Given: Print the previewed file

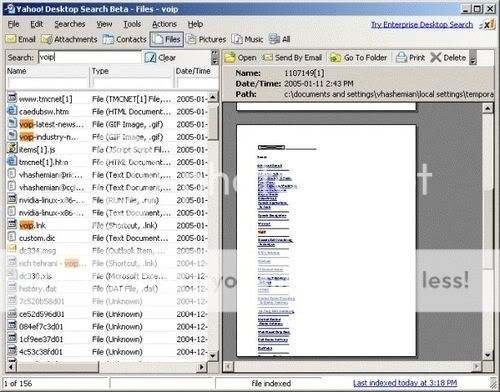Looking at the screenshot, I should click(x=410, y=58).
